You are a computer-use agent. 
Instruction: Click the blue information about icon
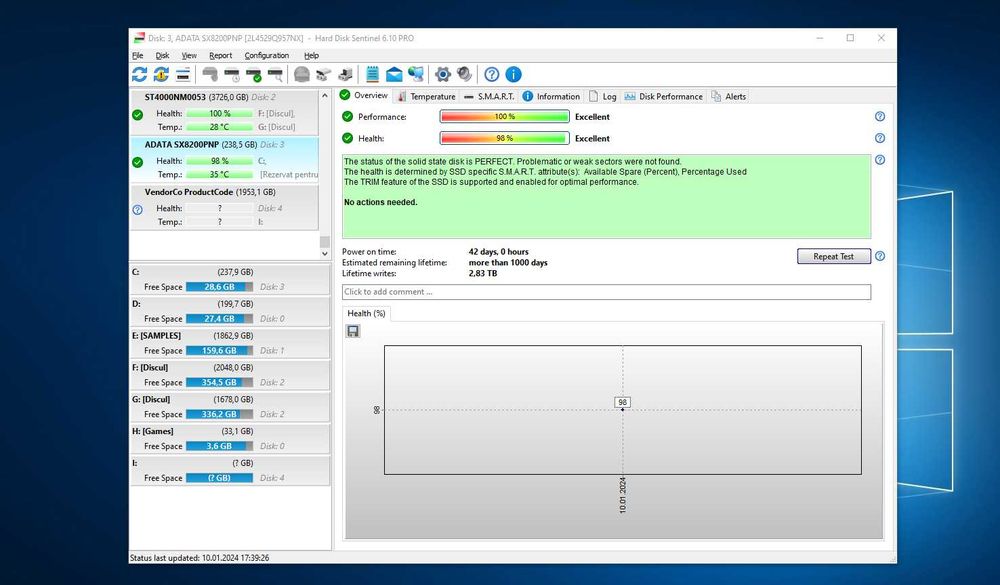[x=513, y=75]
